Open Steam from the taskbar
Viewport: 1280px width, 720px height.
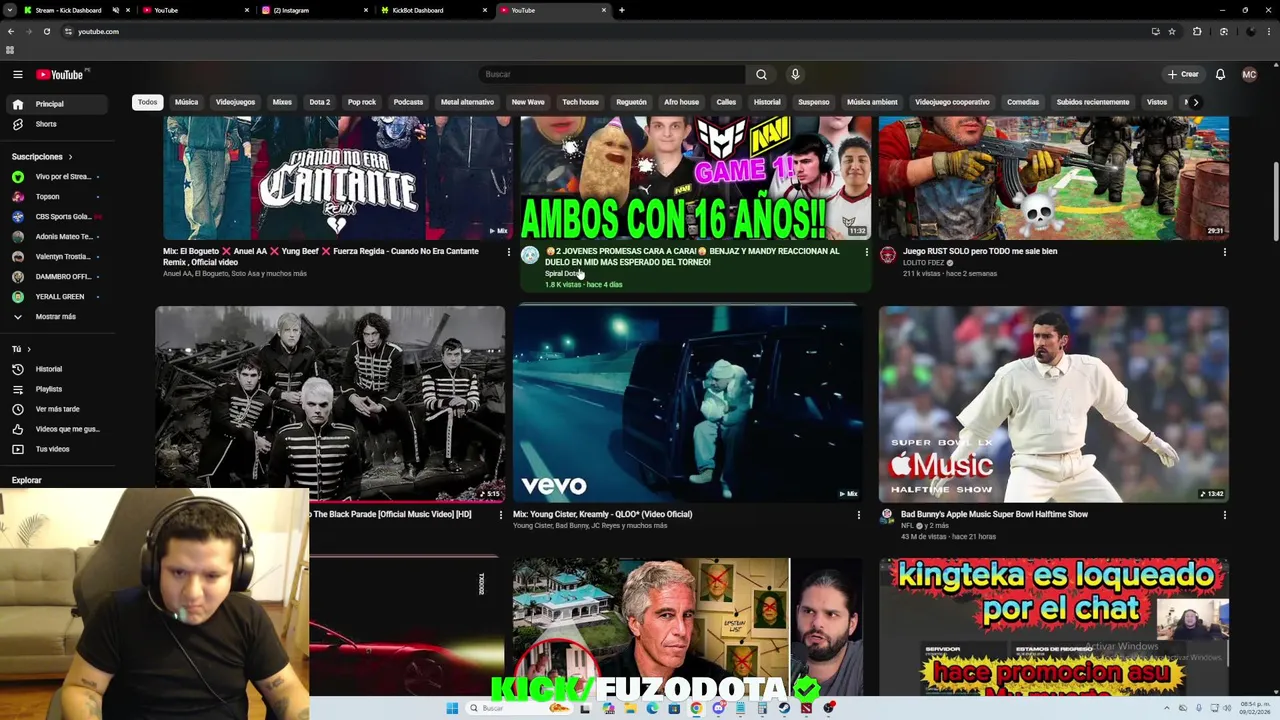784,708
